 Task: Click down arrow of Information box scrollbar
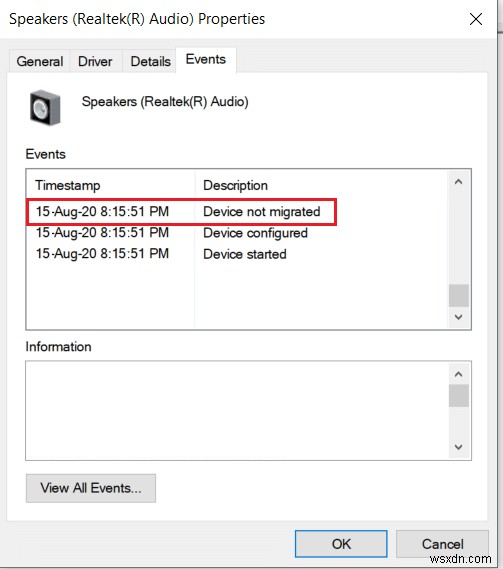459,447
